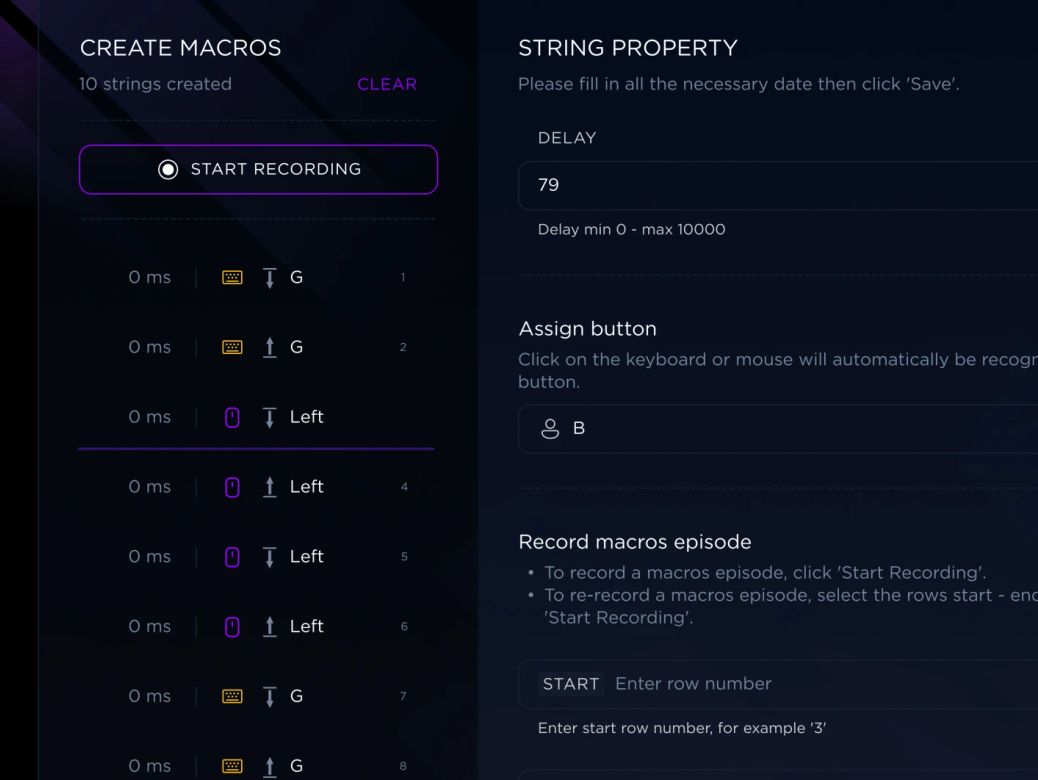Click the mouse icon in macro row 4
Viewport: 1038px width, 780px height.
click(232, 487)
